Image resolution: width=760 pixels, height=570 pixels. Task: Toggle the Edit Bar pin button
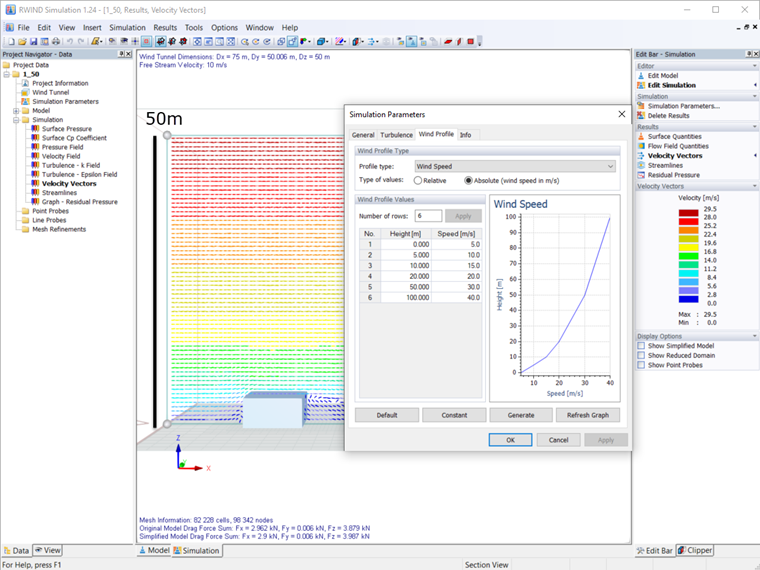(x=748, y=54)
